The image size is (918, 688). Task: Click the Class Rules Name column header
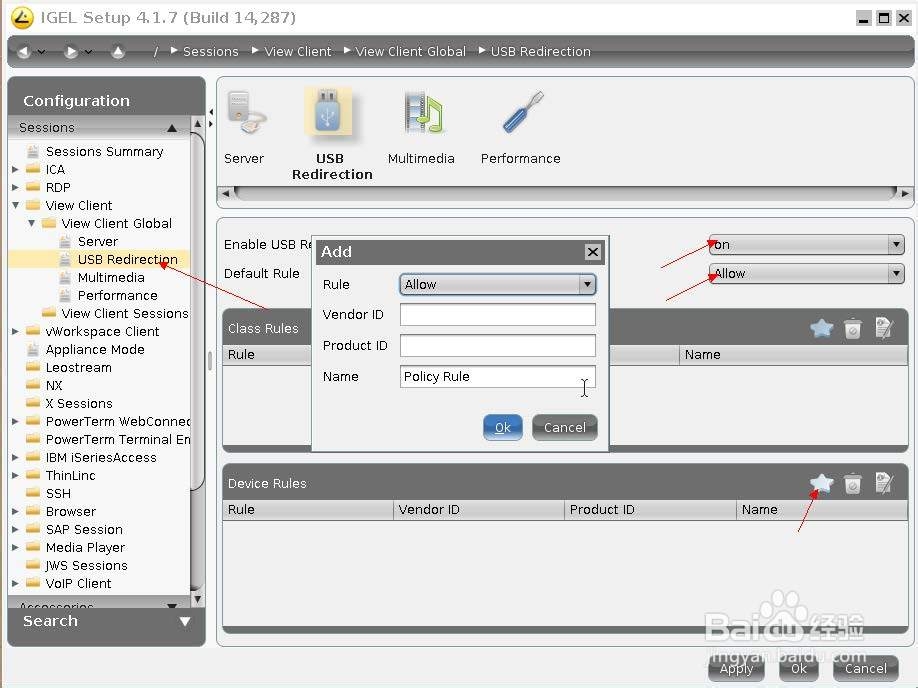793,355
